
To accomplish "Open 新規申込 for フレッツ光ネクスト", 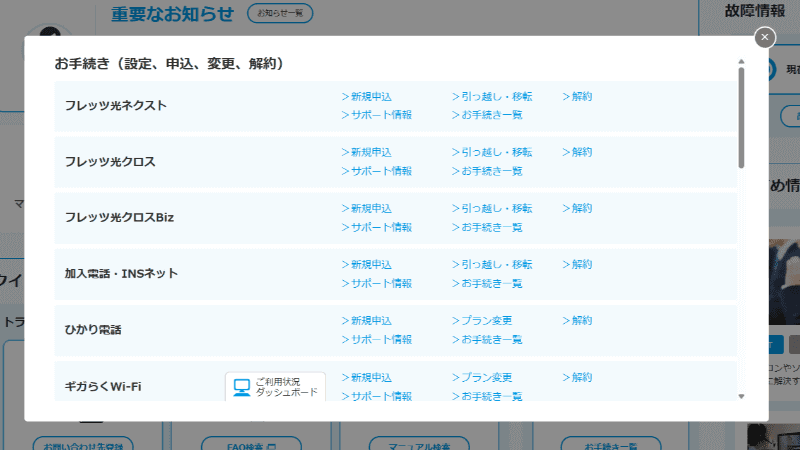I will [367, 96].
